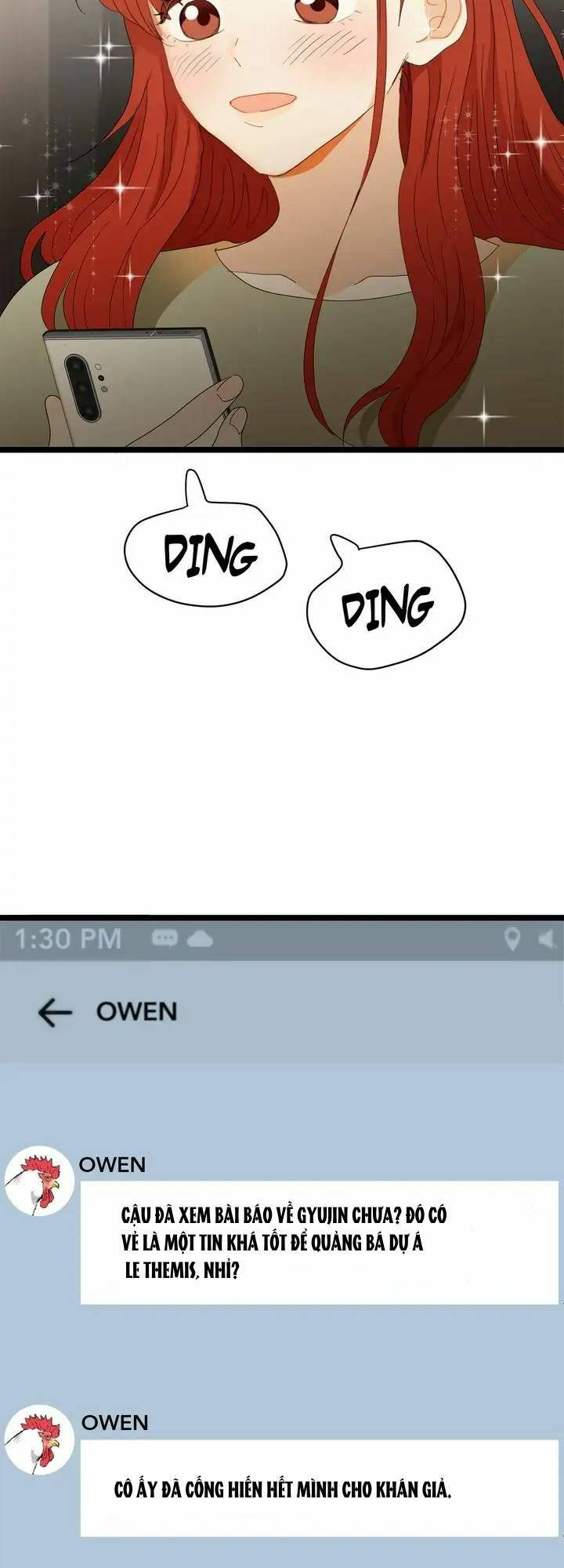Screen dimensions: 564x1568
Task: Click the OWEN sender name above first message
Action: click(x=113, y=1165)
